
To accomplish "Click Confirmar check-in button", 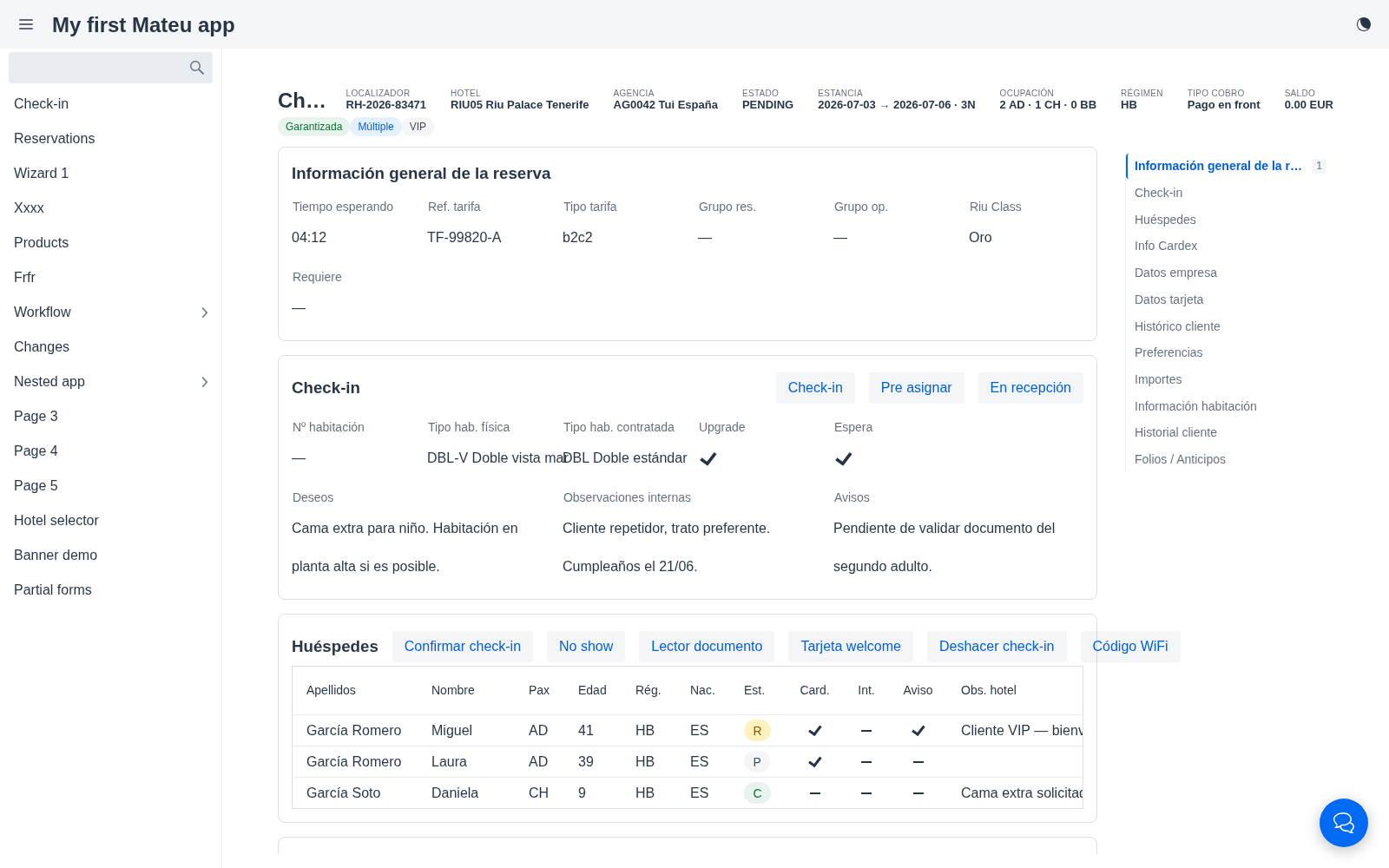I will [463, 647].
